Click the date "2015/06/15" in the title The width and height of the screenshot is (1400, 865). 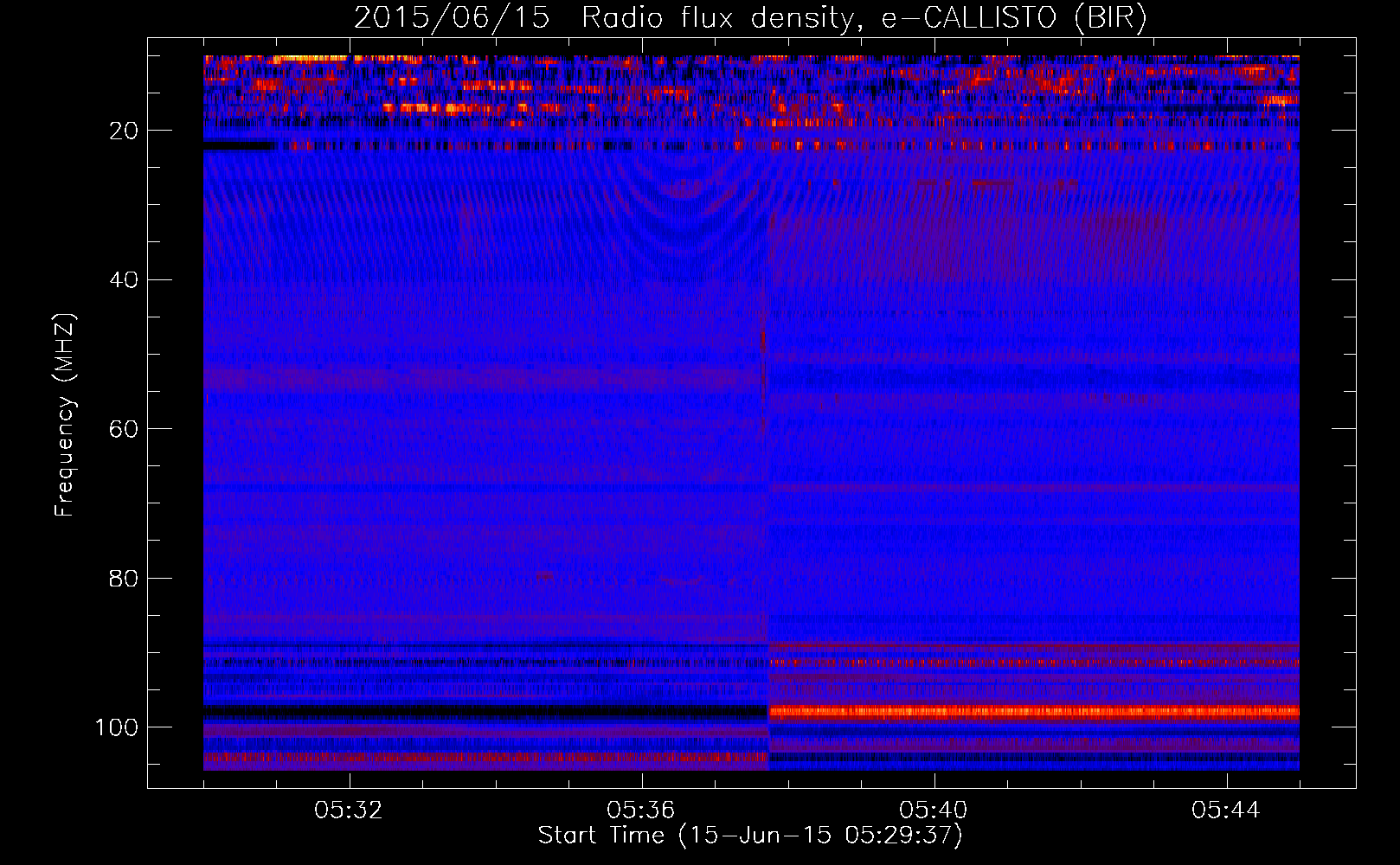click(452, 18)
